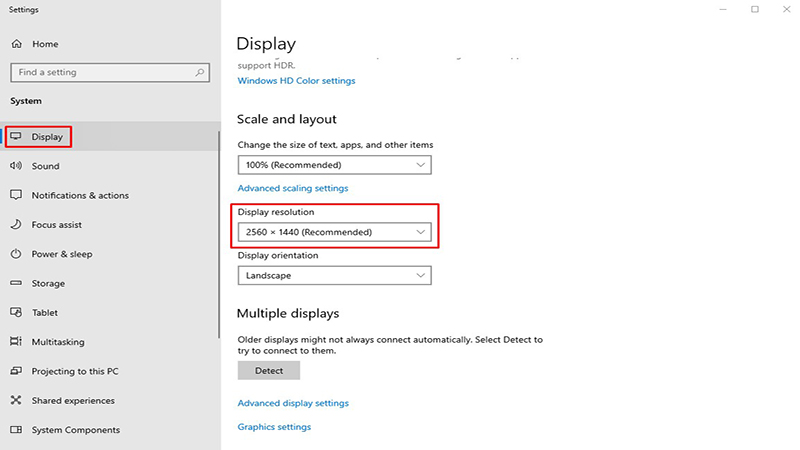This screenshot has height=450, width=800.
Task: Click the Power & sleep icon
Action: point(16,254)
